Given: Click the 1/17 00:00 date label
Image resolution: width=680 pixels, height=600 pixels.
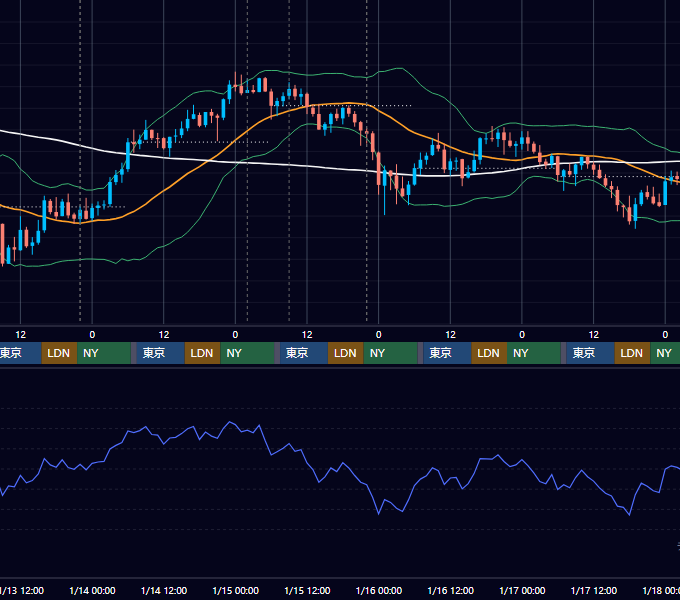Looking at the screenshot, I should click(x=522, y=590).
